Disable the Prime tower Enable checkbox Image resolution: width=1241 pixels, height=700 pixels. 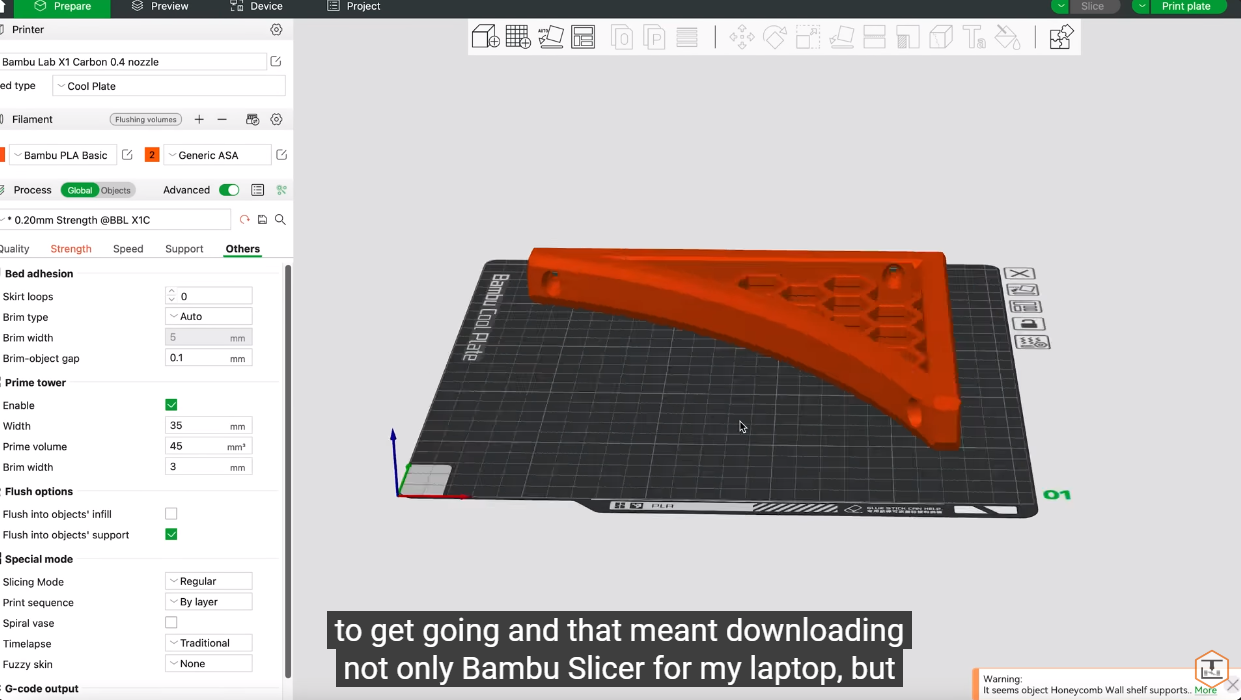(171, 405)
